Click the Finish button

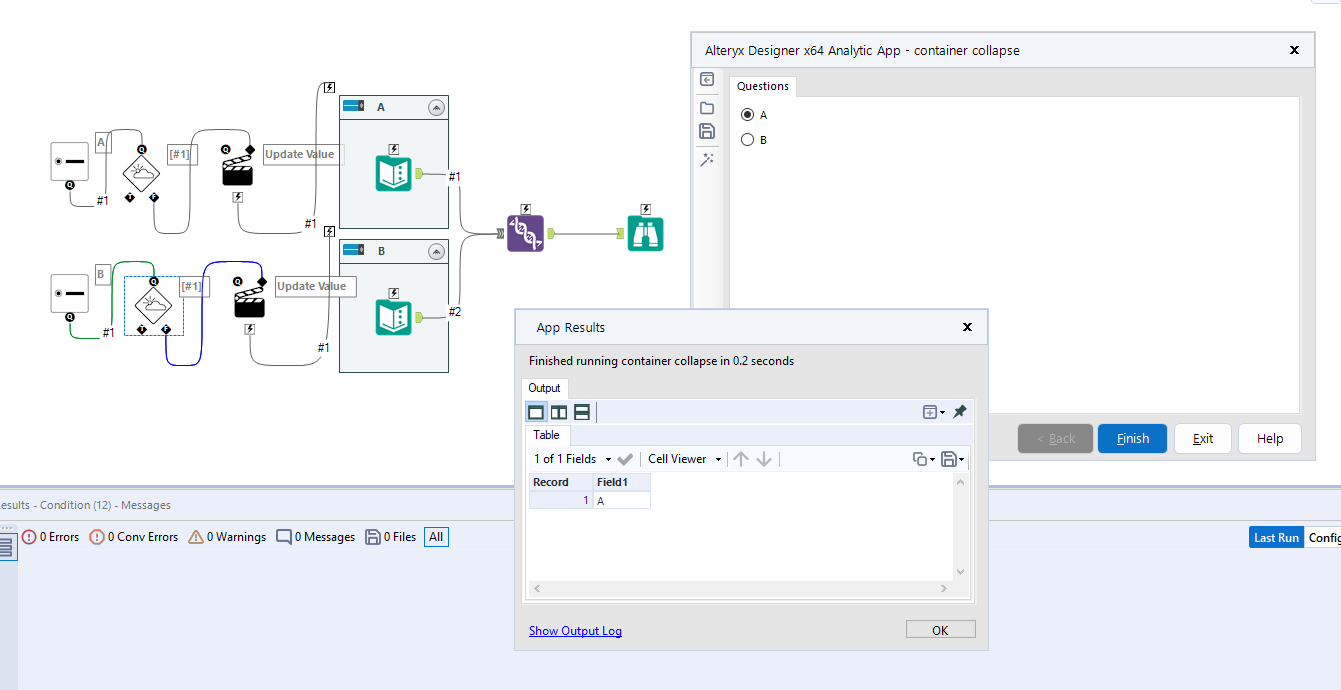tap(1132, 438)
